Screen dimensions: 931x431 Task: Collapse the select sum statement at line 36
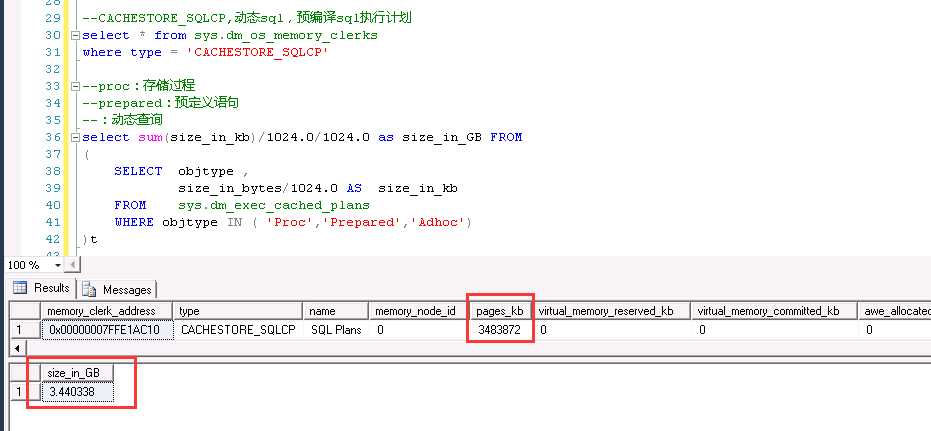coord(75,138)
